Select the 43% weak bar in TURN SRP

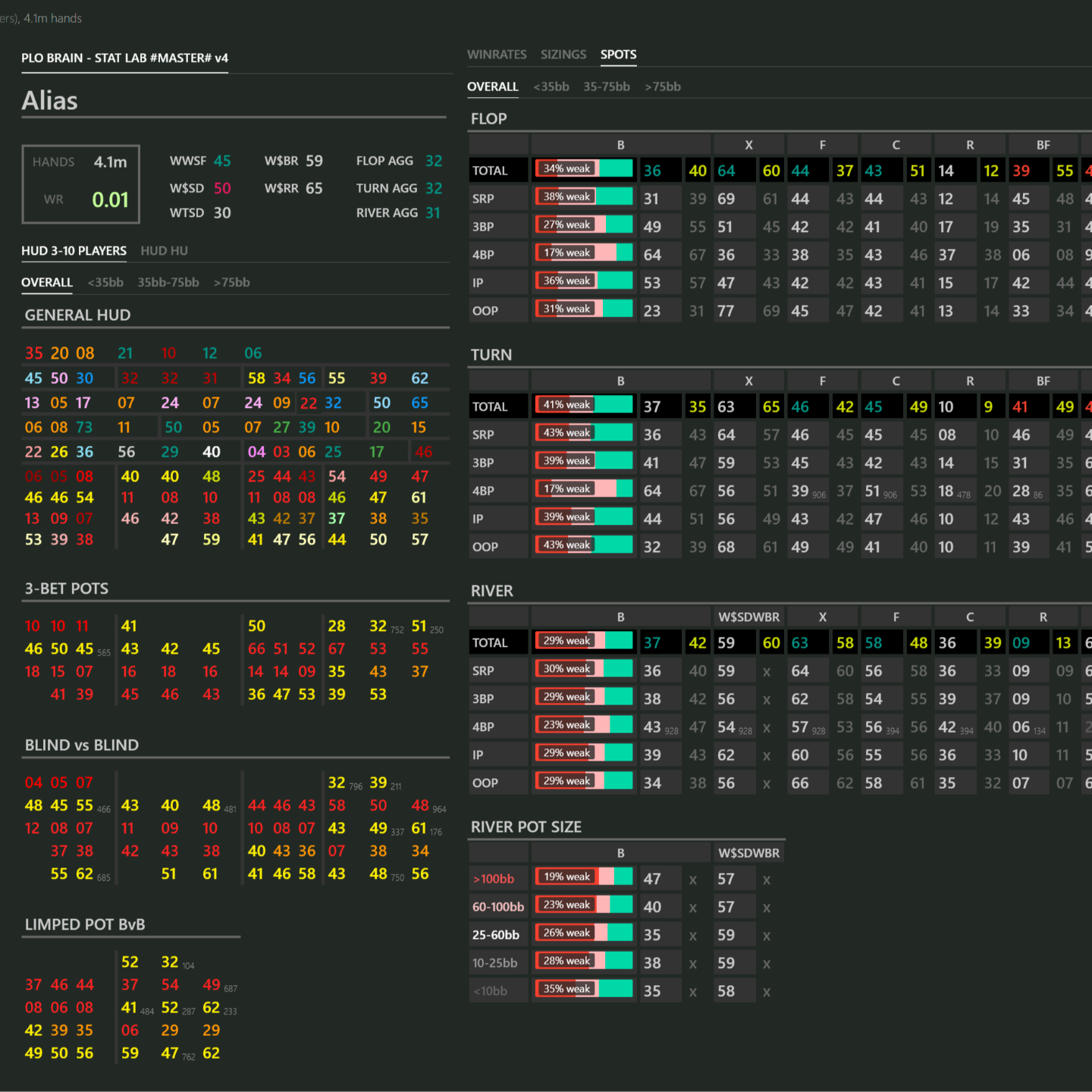[x=583, y=432]
